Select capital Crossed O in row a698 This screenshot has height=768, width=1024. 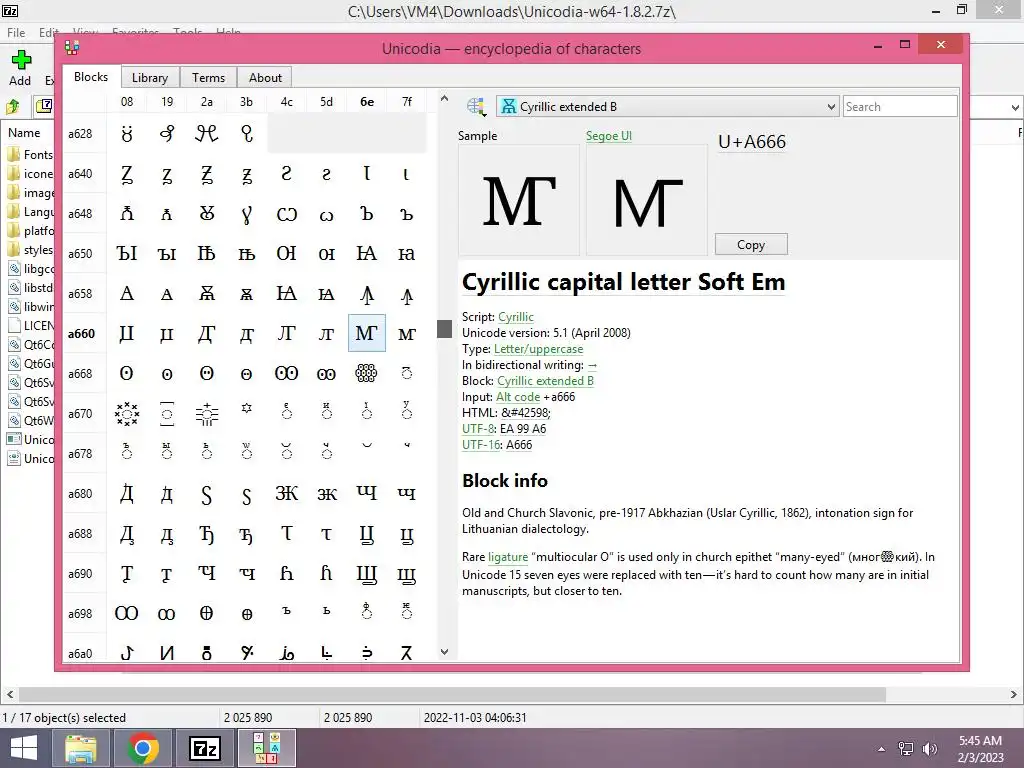pyautogui.click(x=206, y=614)
